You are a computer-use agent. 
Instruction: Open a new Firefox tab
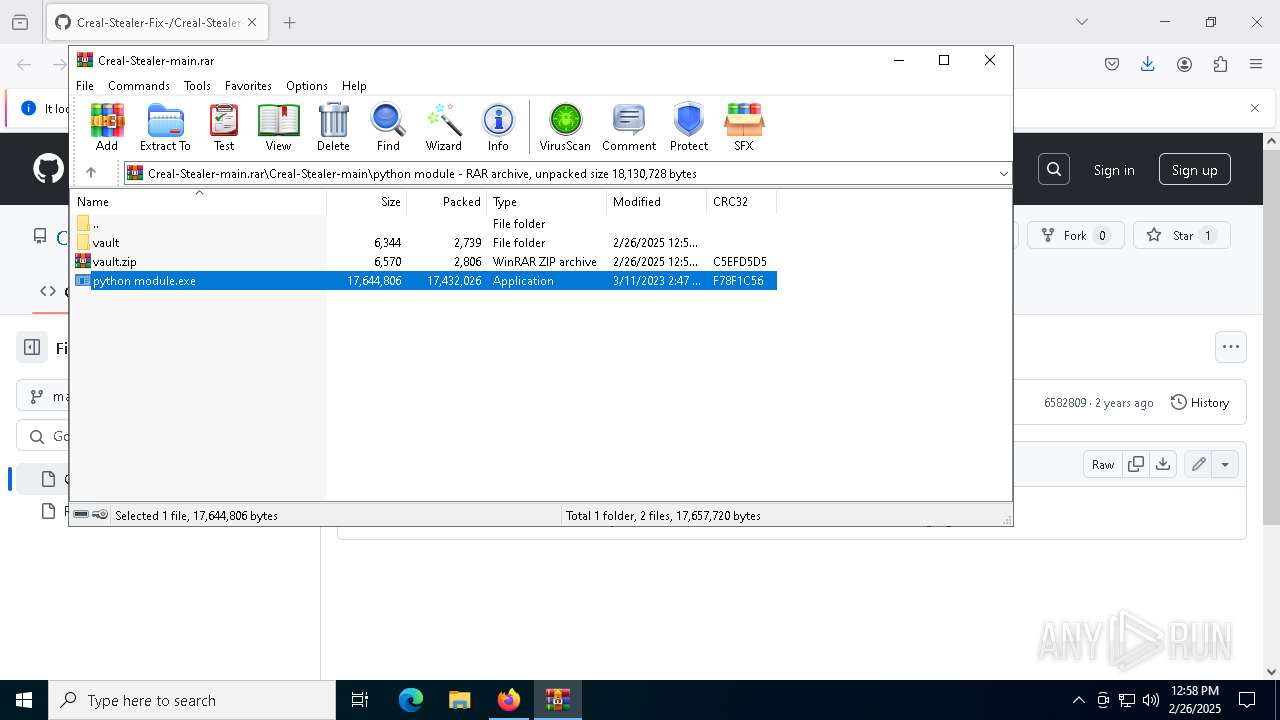point(290,22)
